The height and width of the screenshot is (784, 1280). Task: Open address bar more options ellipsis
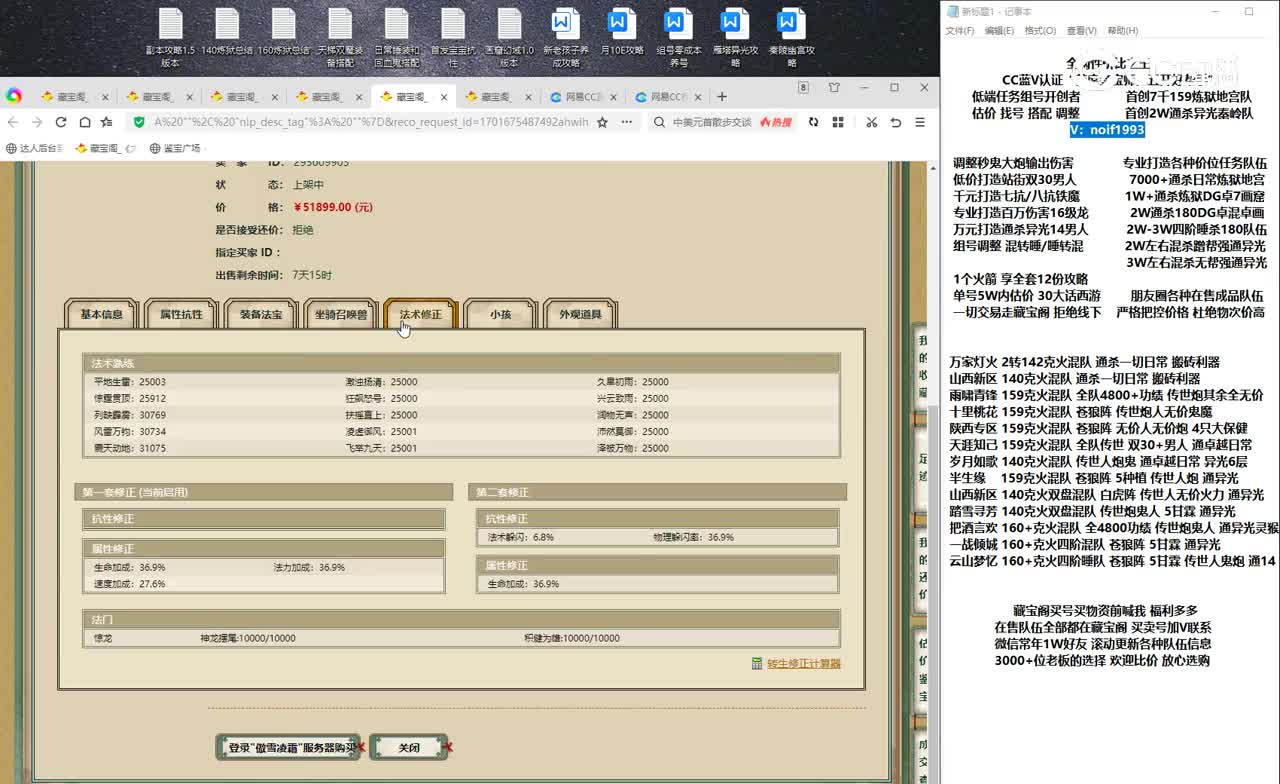627,122
